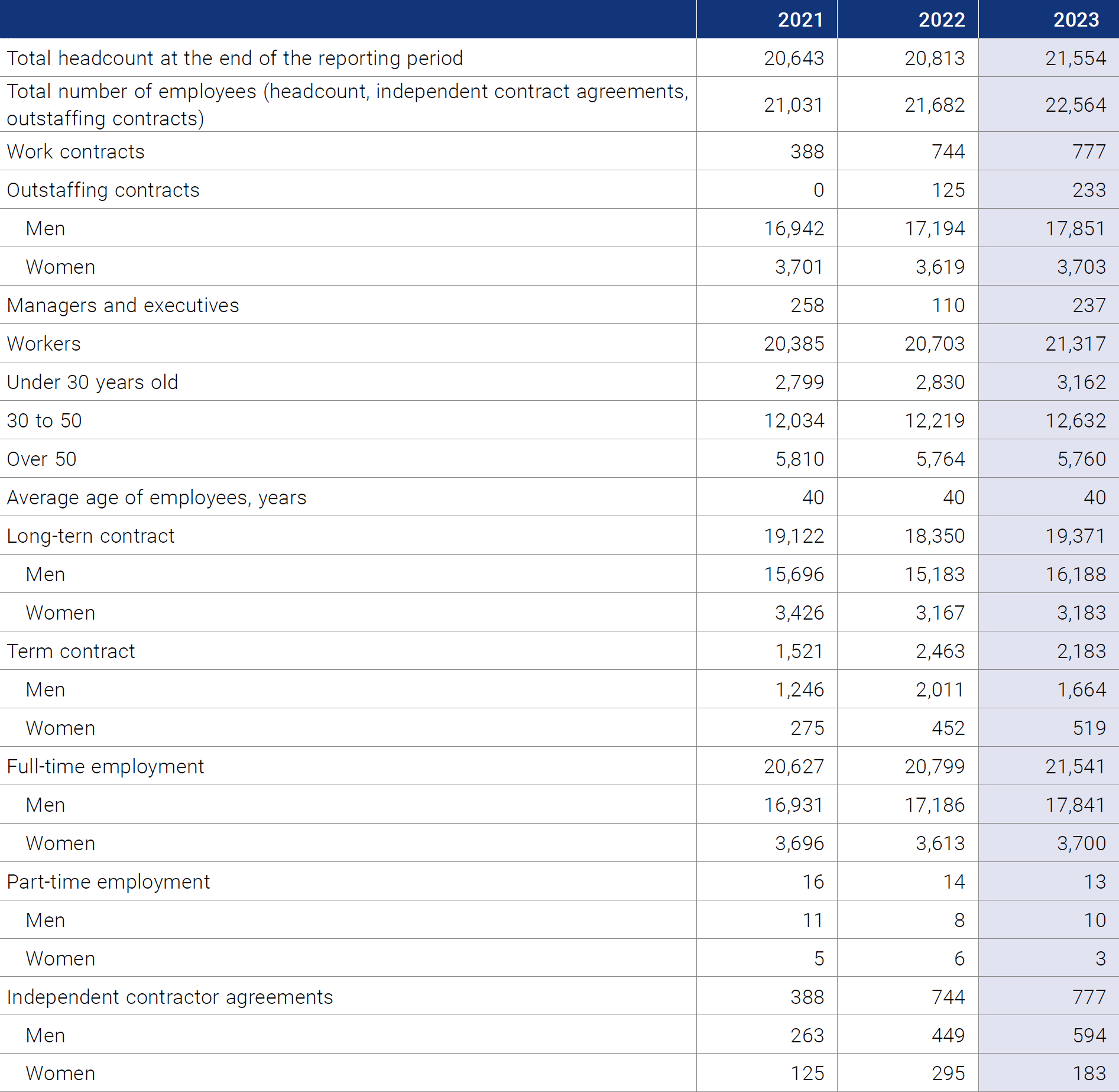Click Outstaffing contracts 2021 value 0
Viewport: 1119px width, 1092px height.
click(x=819, y=190)
